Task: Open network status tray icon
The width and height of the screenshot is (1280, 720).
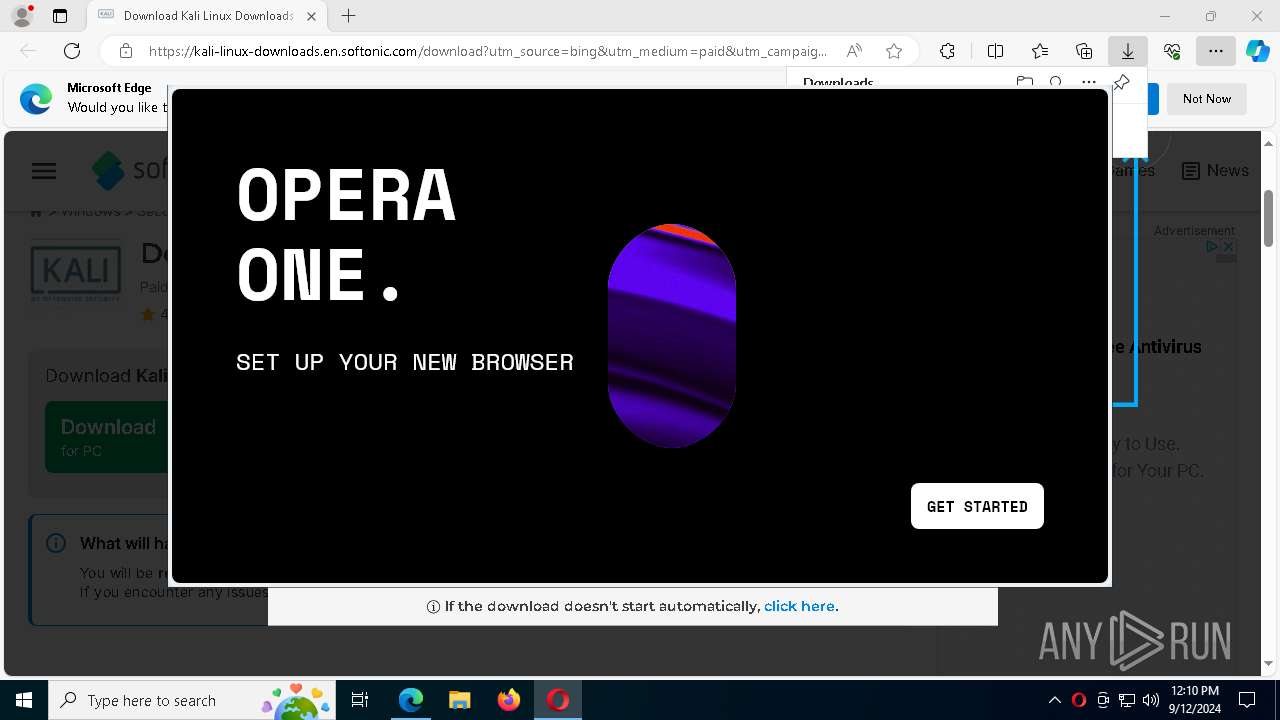Action: pos(1127,700)
